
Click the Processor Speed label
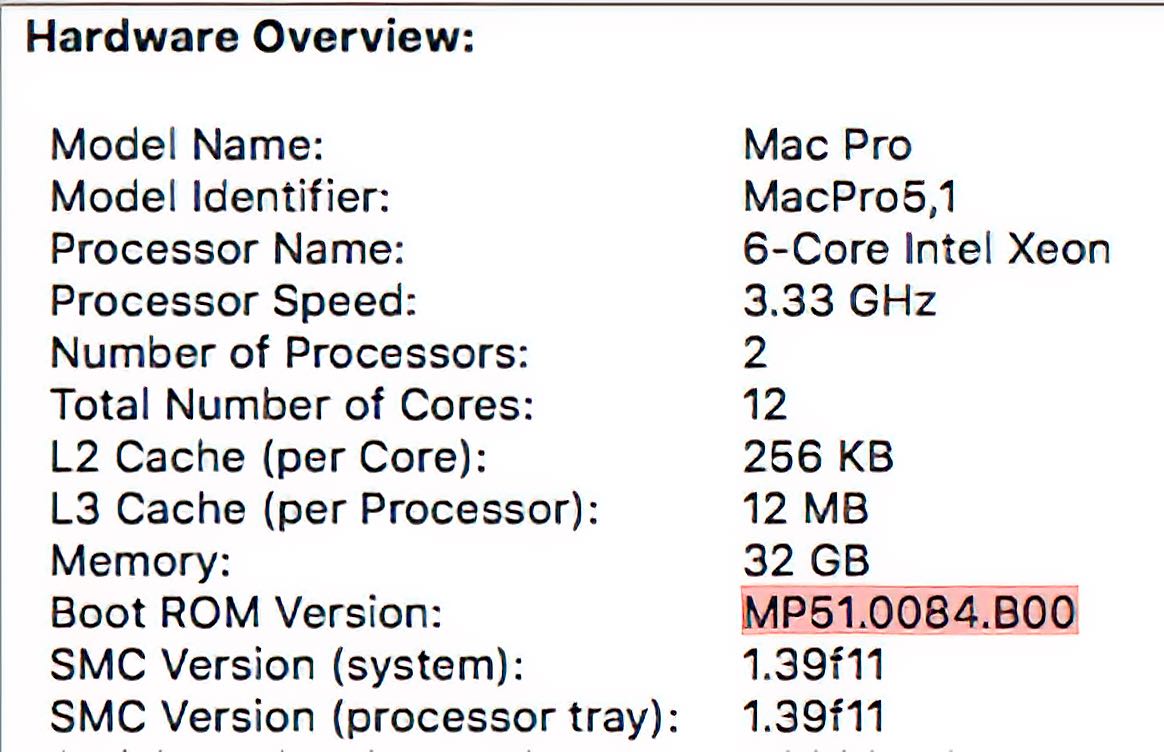pyautogui.click(x=233, y=302)
